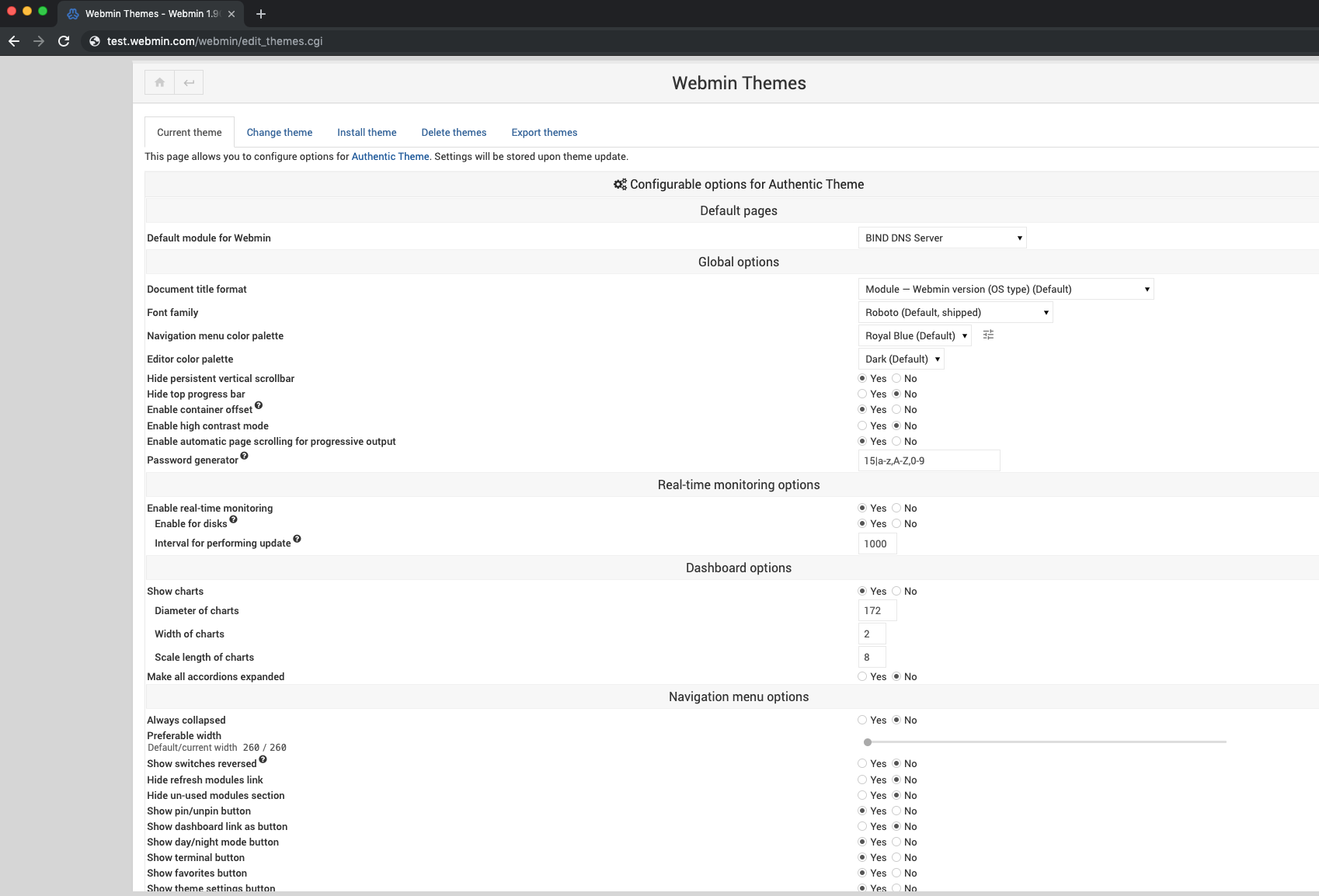This screenshot has height=896, width=1319.
Task: Click the Diameter of charts input field
Action: click(876, 610)
